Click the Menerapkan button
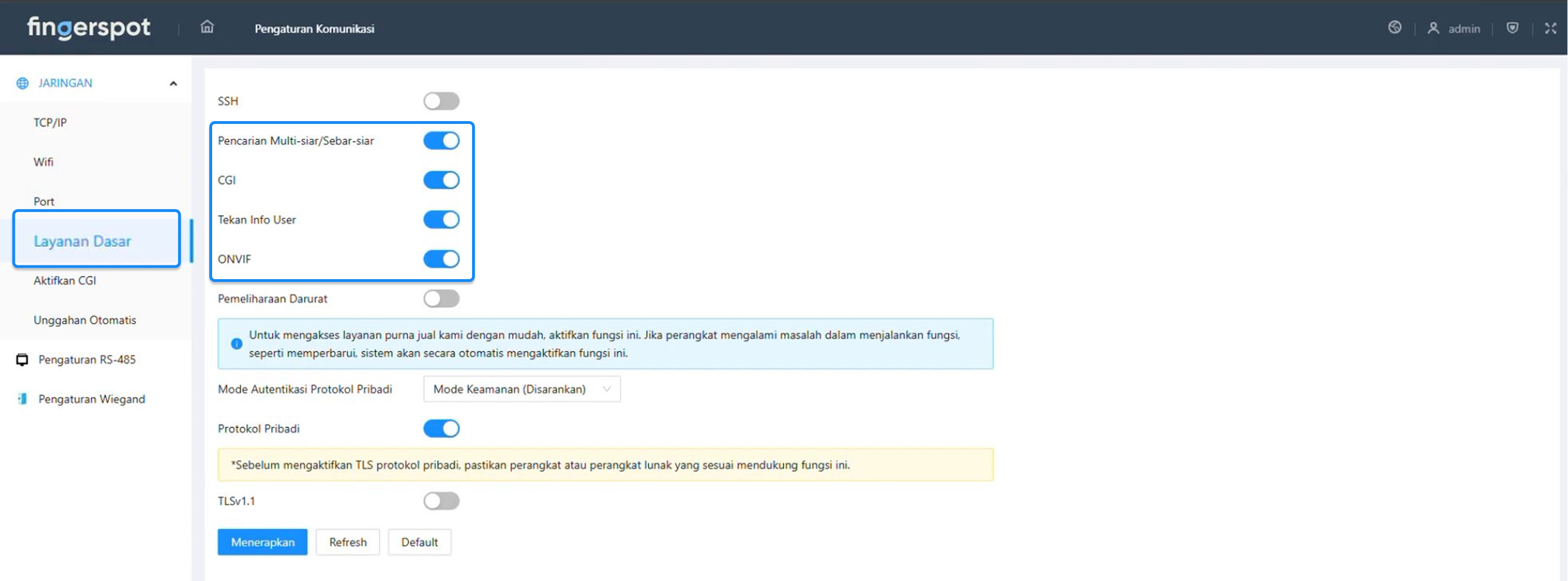This screenshot has width=1568, height=581. [x=262, y=542]
